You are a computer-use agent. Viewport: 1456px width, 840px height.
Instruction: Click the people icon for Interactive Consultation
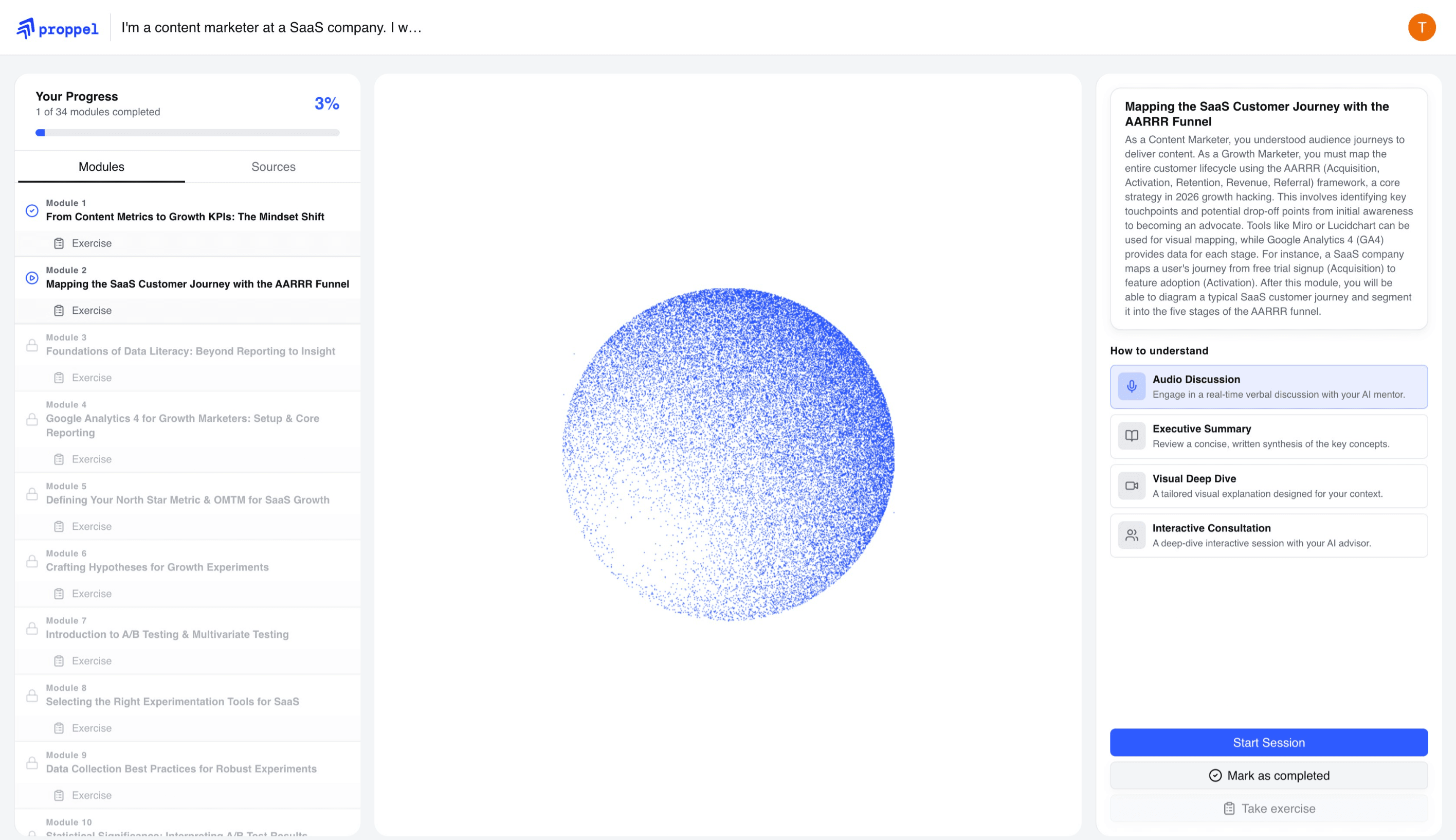[x=1132, y=535]
